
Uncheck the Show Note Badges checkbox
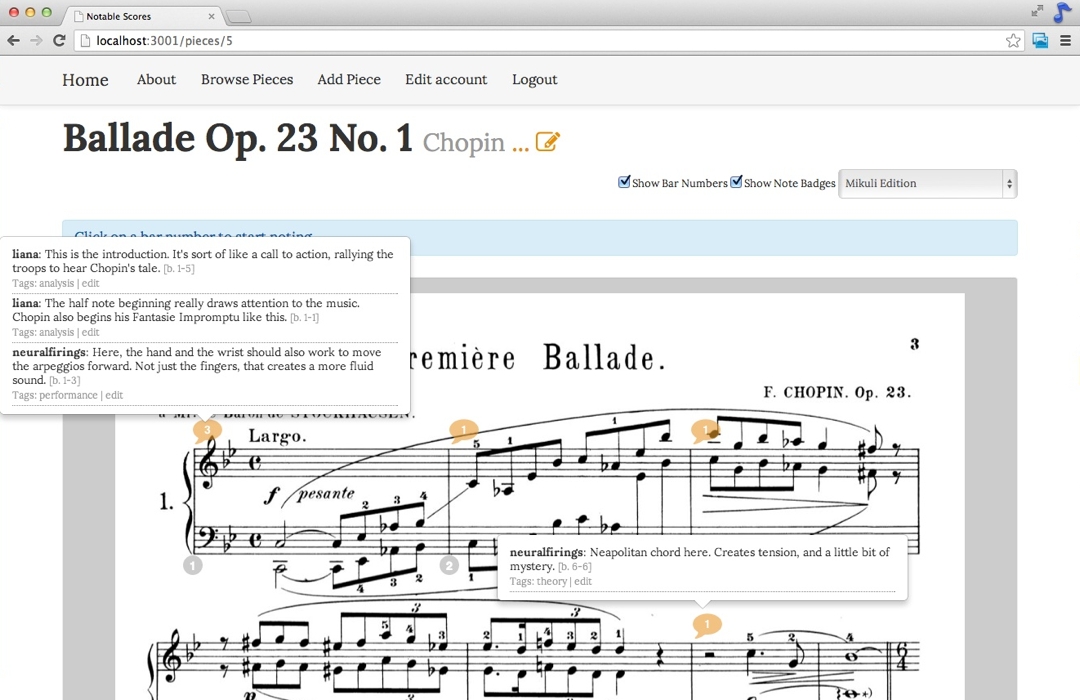(737, 182)
